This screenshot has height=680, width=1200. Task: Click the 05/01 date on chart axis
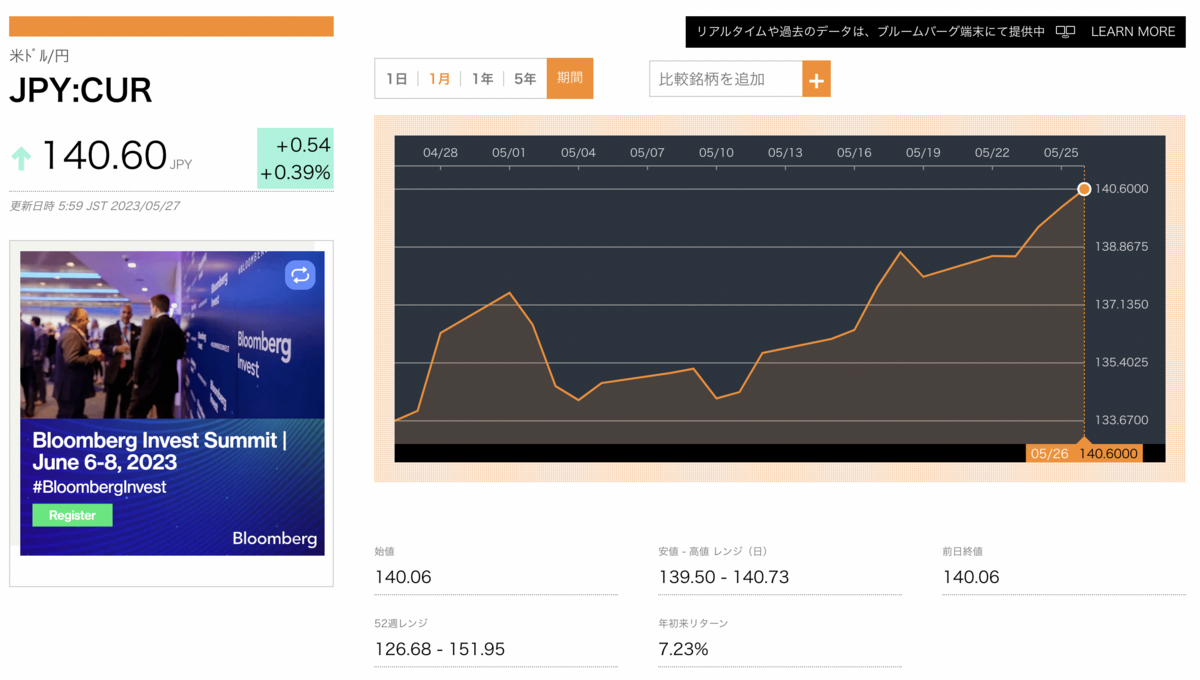(509, 153)
